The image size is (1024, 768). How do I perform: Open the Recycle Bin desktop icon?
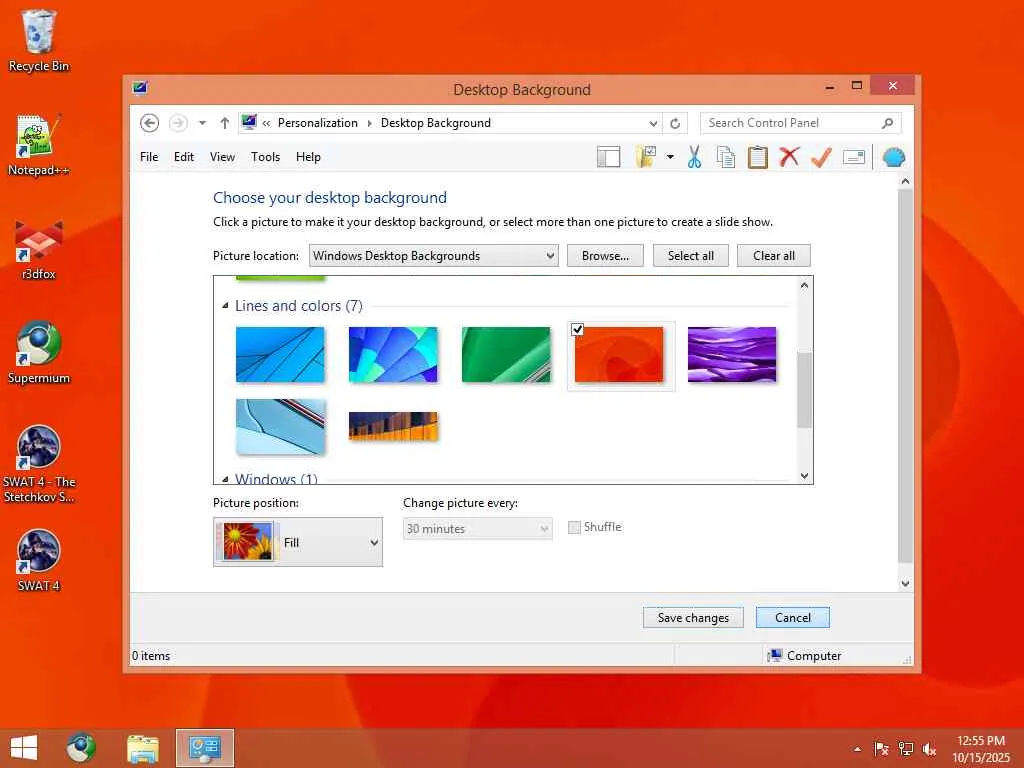[39, 40]
